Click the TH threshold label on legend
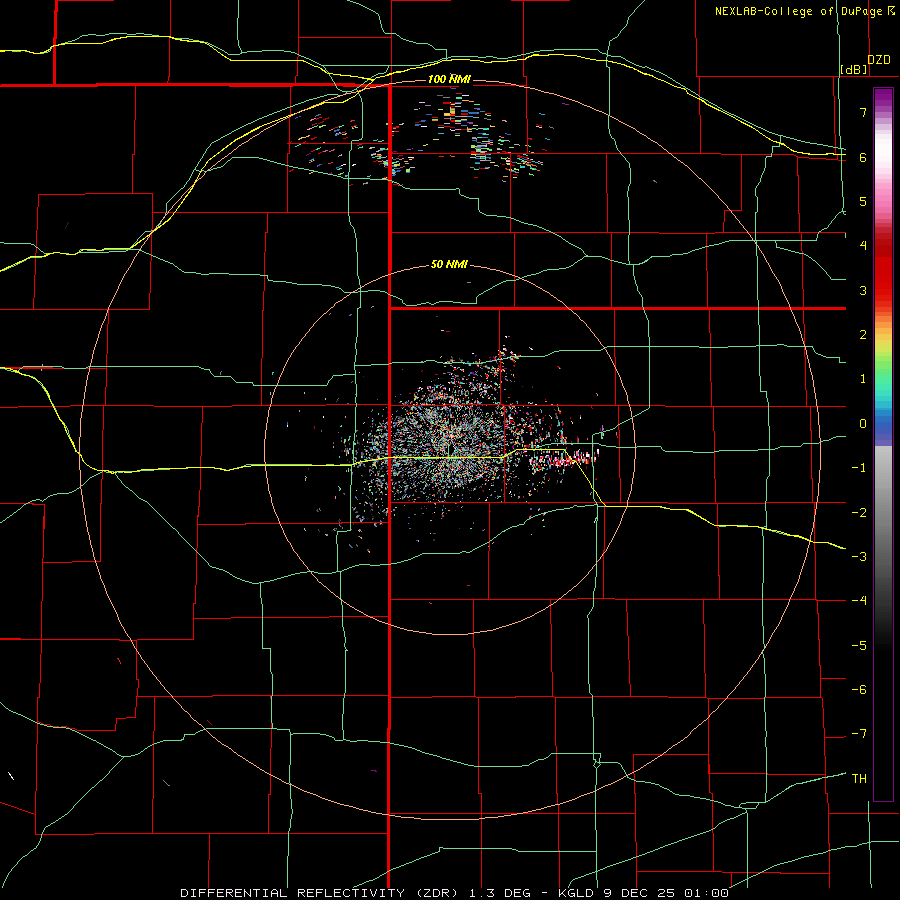The image size is (900, 900). pyautogui.click(x=859, y=778)
